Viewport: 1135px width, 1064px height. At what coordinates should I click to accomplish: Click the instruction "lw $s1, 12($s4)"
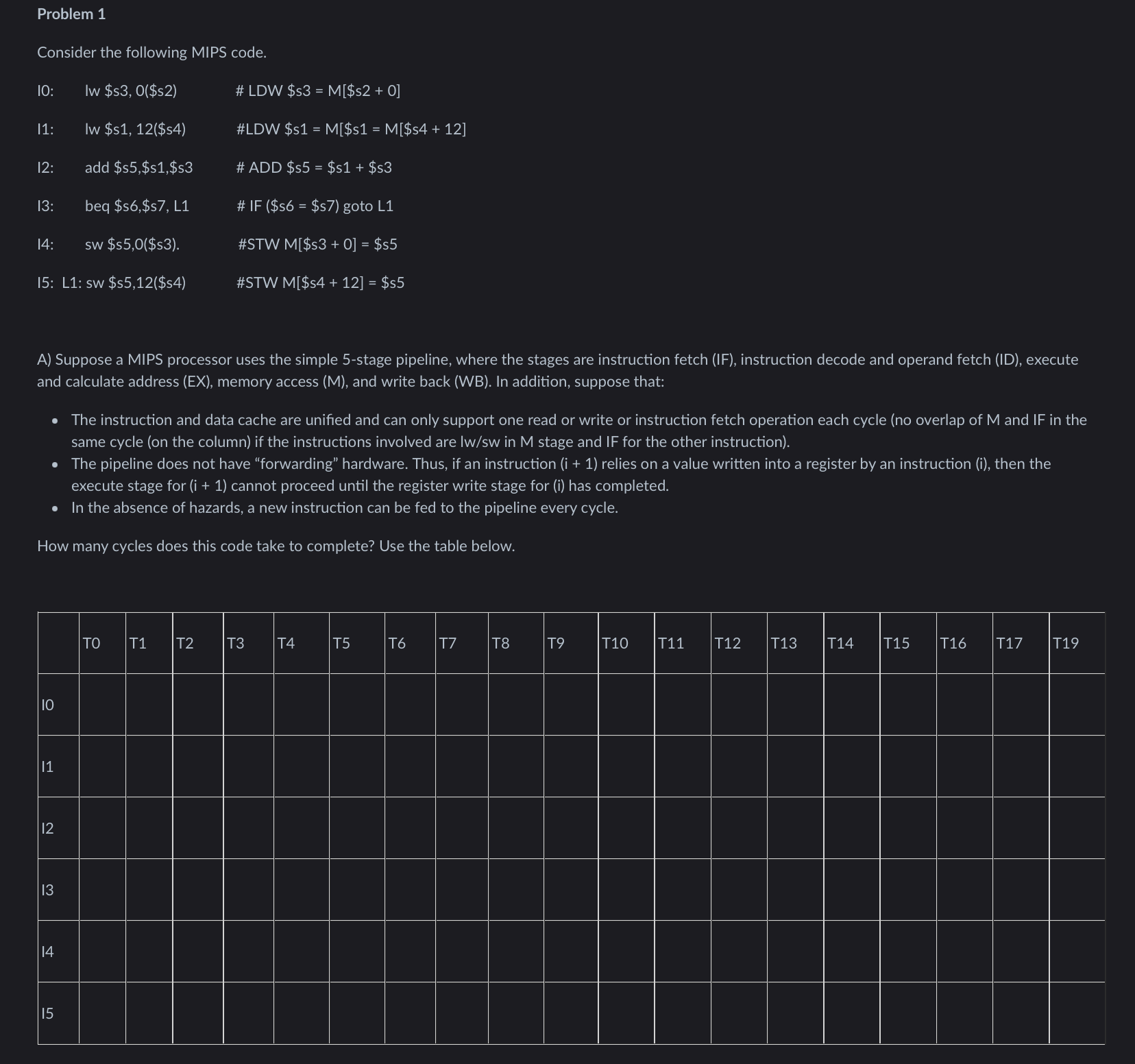135,129
